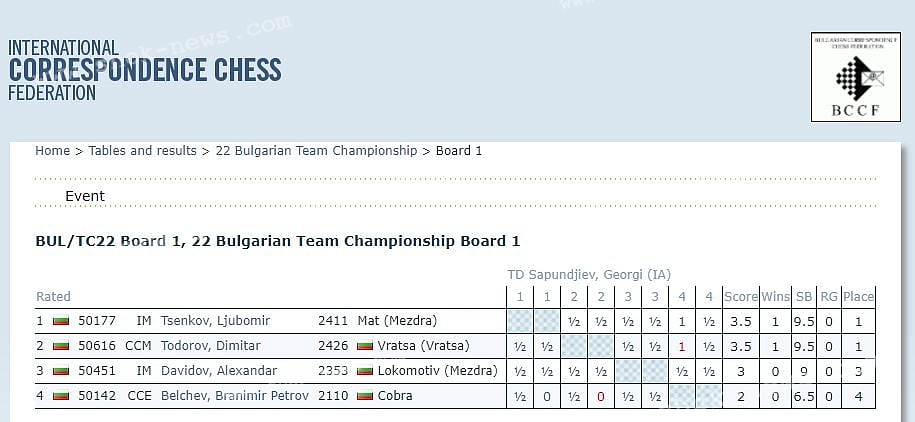Open red 1 result in Todorov row
The width and height of the screenshot is (915, 422).
click(682, 347)
